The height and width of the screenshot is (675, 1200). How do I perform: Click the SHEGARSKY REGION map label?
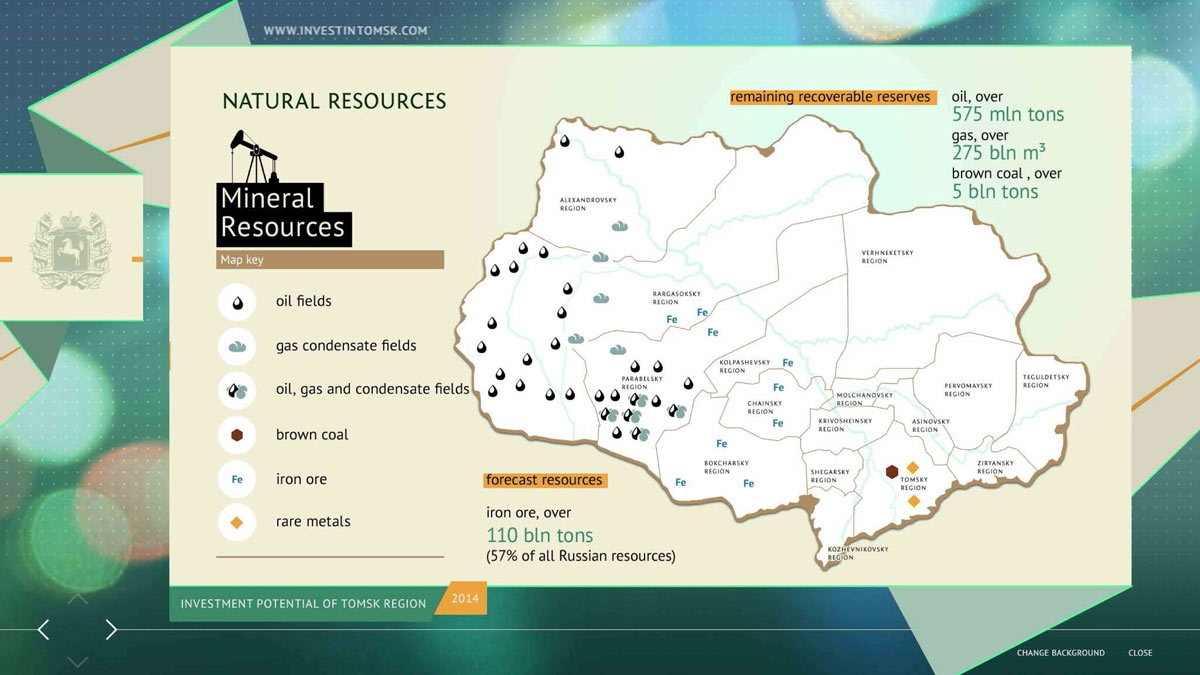point(830,475)
